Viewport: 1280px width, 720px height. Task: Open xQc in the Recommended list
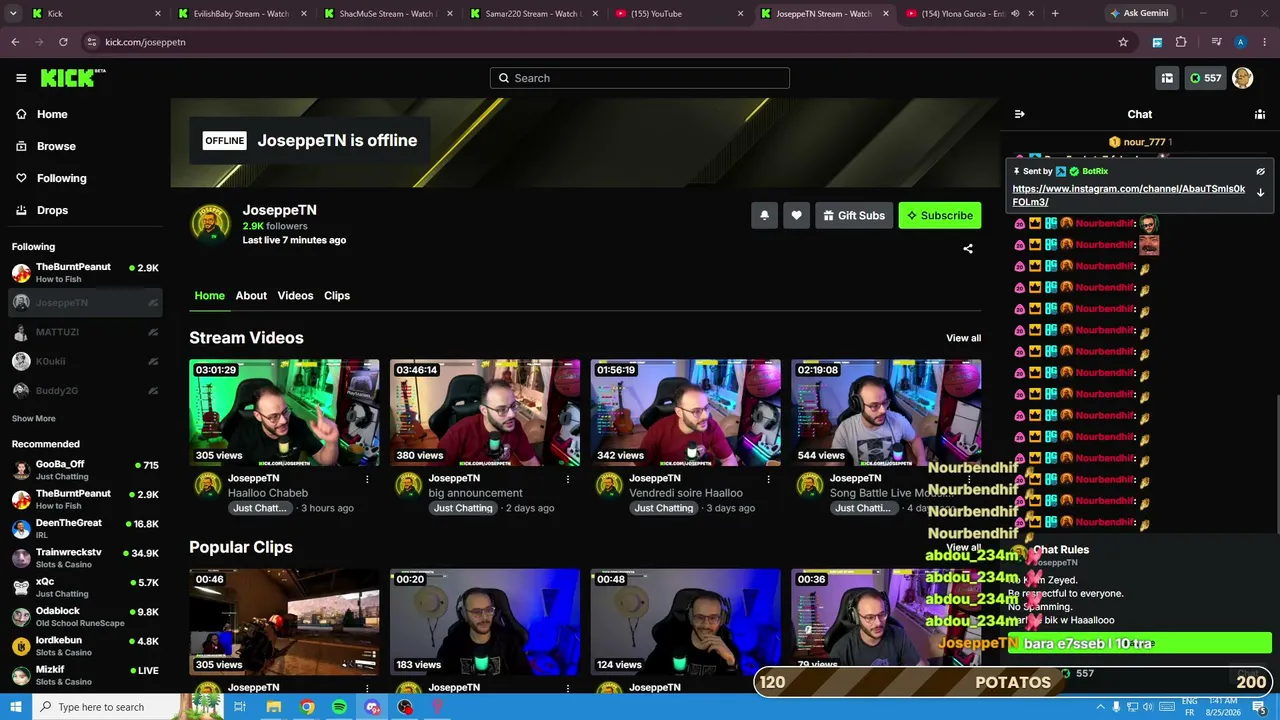85,587
